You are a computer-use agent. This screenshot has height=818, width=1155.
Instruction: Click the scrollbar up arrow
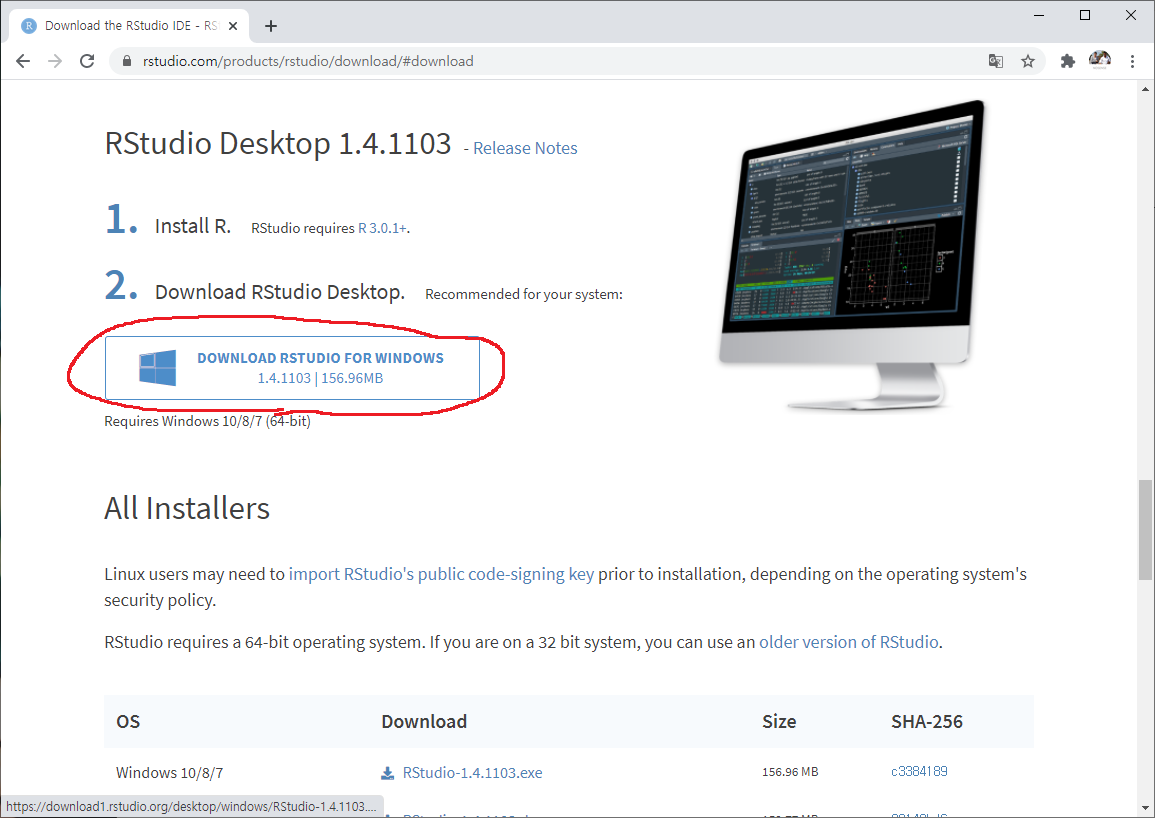click(1145, 88)
